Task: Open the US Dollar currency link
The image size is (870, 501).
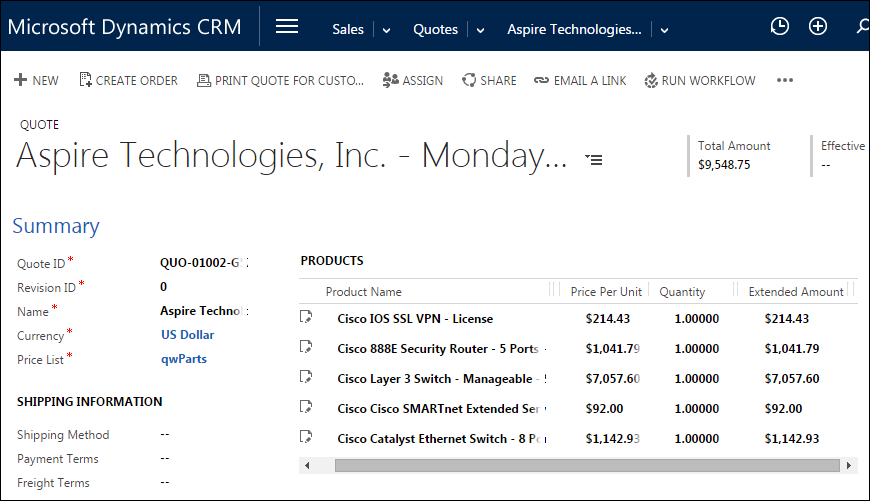Action: click(187, 335)
